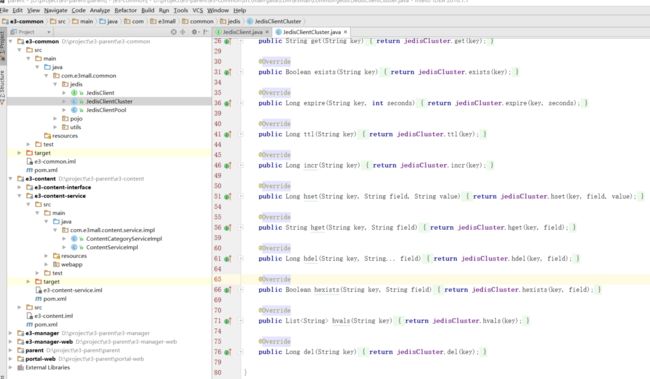The image size is (650, 379).
Task: Switch to the JedisClient.java tab
Action: click(243, 32)
